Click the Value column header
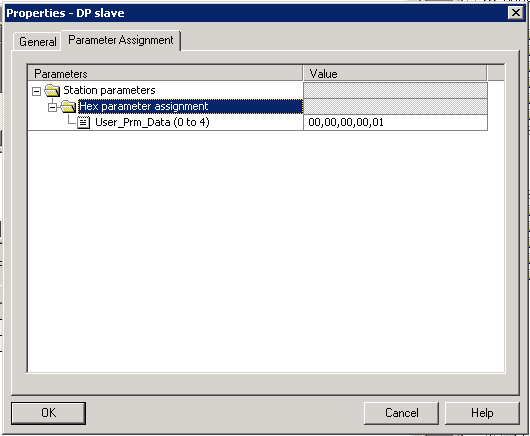This screenshot has width=530, height=436. (394, 73)
